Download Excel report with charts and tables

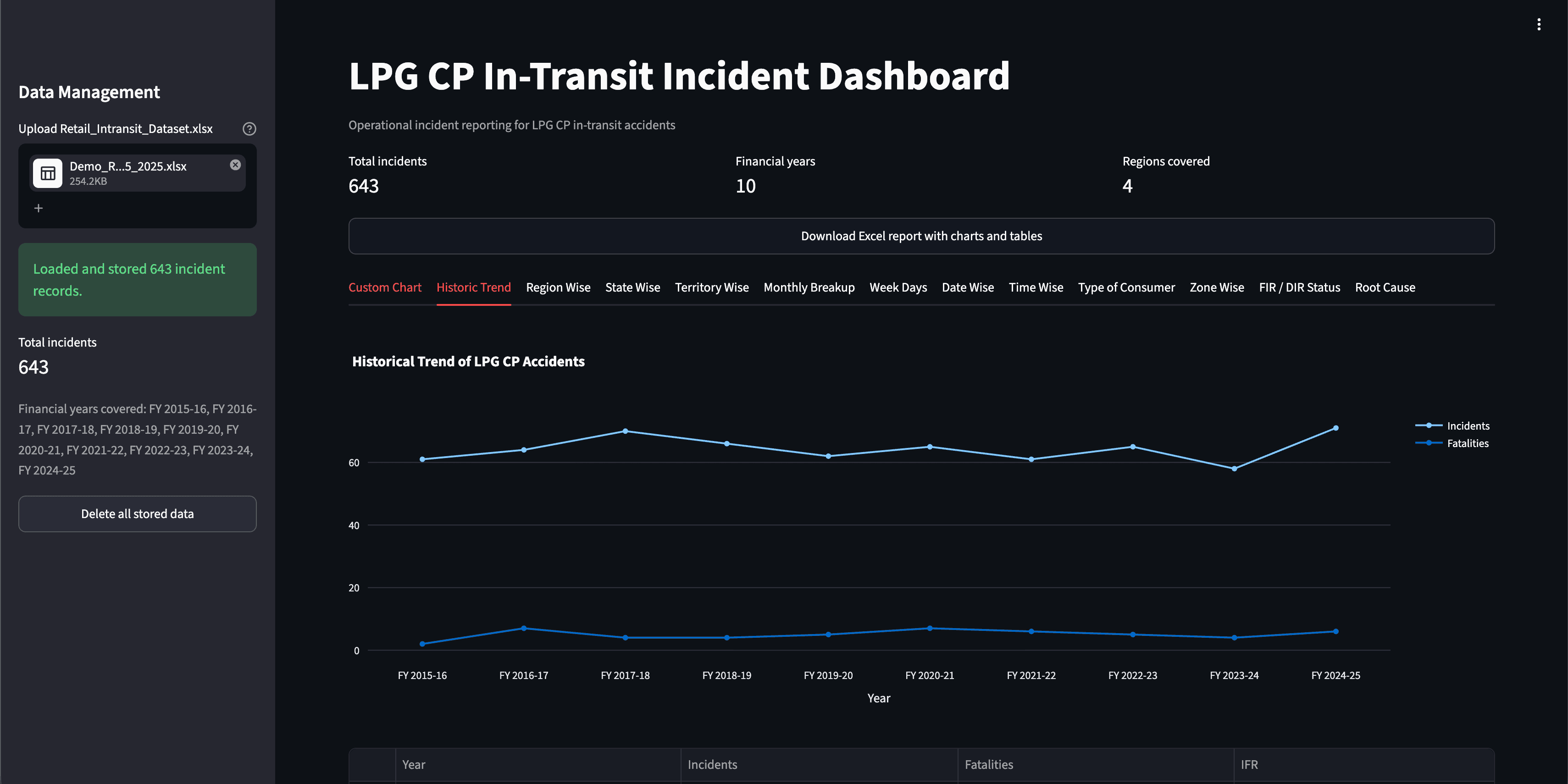[921, 236]
